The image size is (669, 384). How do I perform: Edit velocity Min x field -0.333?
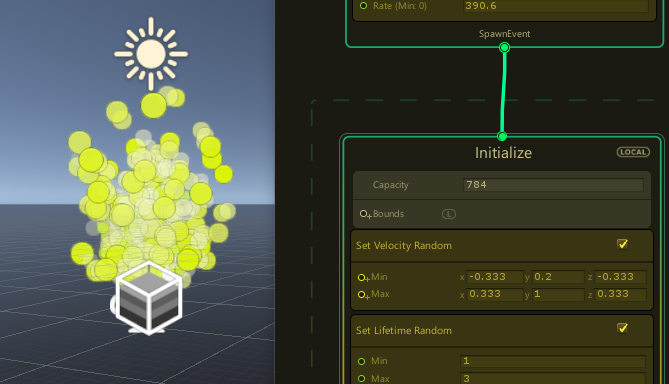[x=495, y=277]
